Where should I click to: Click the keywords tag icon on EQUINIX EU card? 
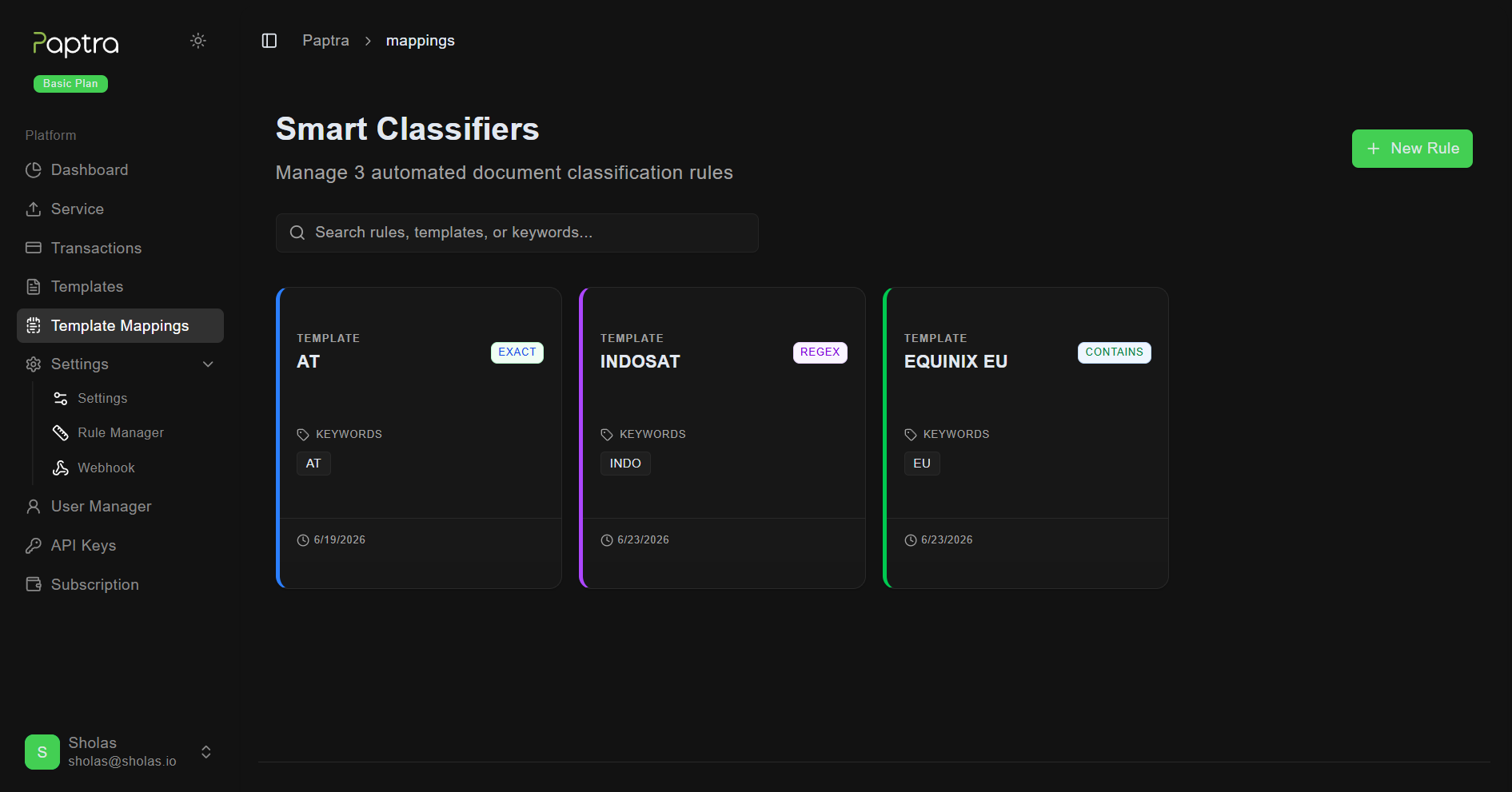click(911, 435)
